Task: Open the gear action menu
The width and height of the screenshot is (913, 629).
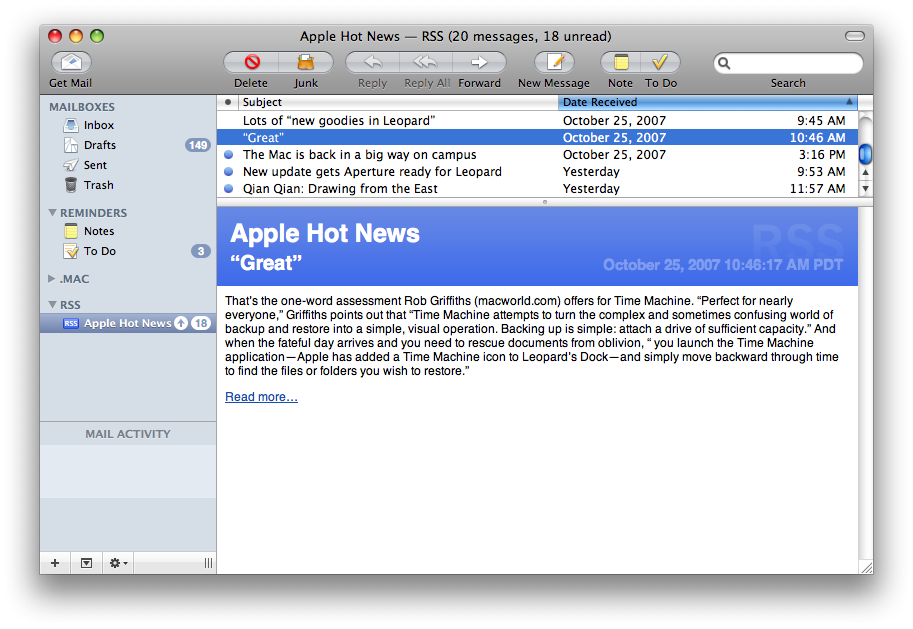Action: 118,563
